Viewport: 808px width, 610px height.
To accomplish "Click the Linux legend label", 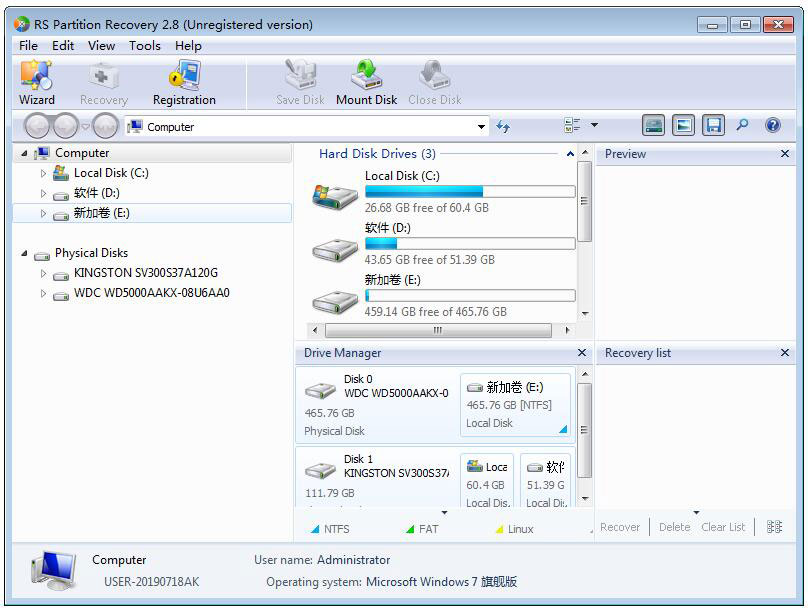I will [x=520, y=529].
